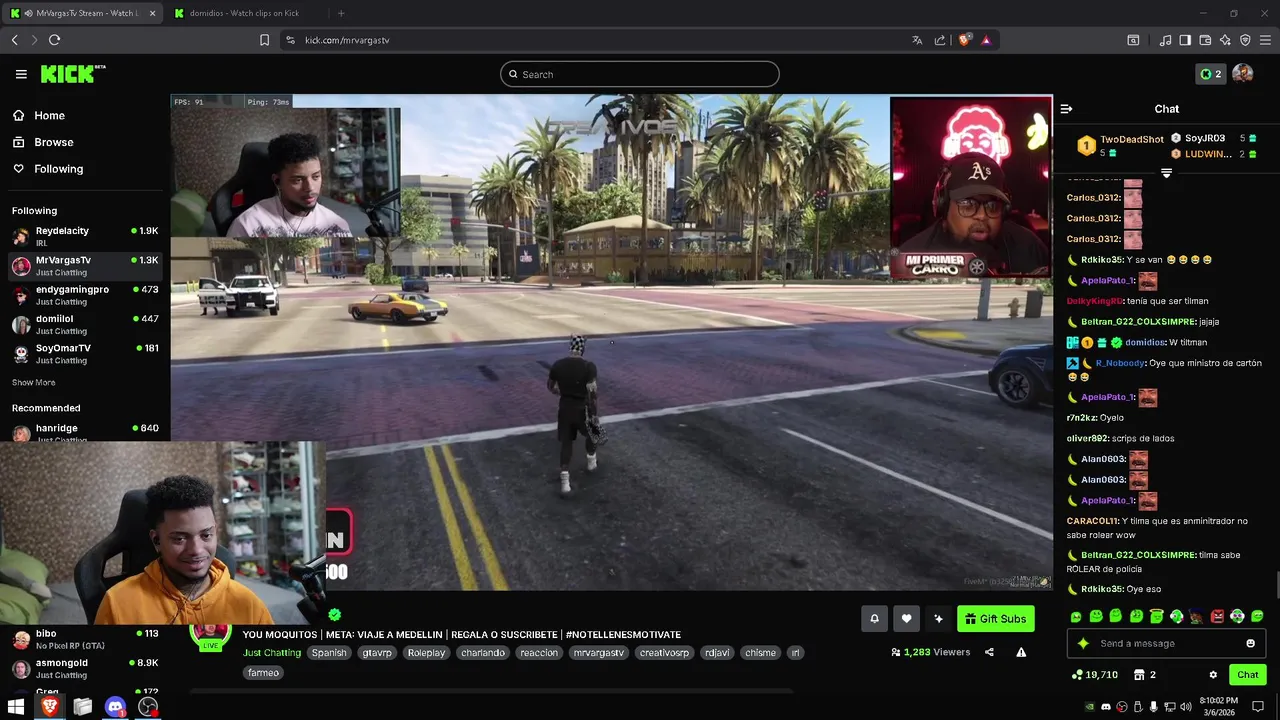Select MrVargasTv Stream browser tab
The height and width of the screenshot is (720, 1280).
pyautogui.click(x=82, y=13)
